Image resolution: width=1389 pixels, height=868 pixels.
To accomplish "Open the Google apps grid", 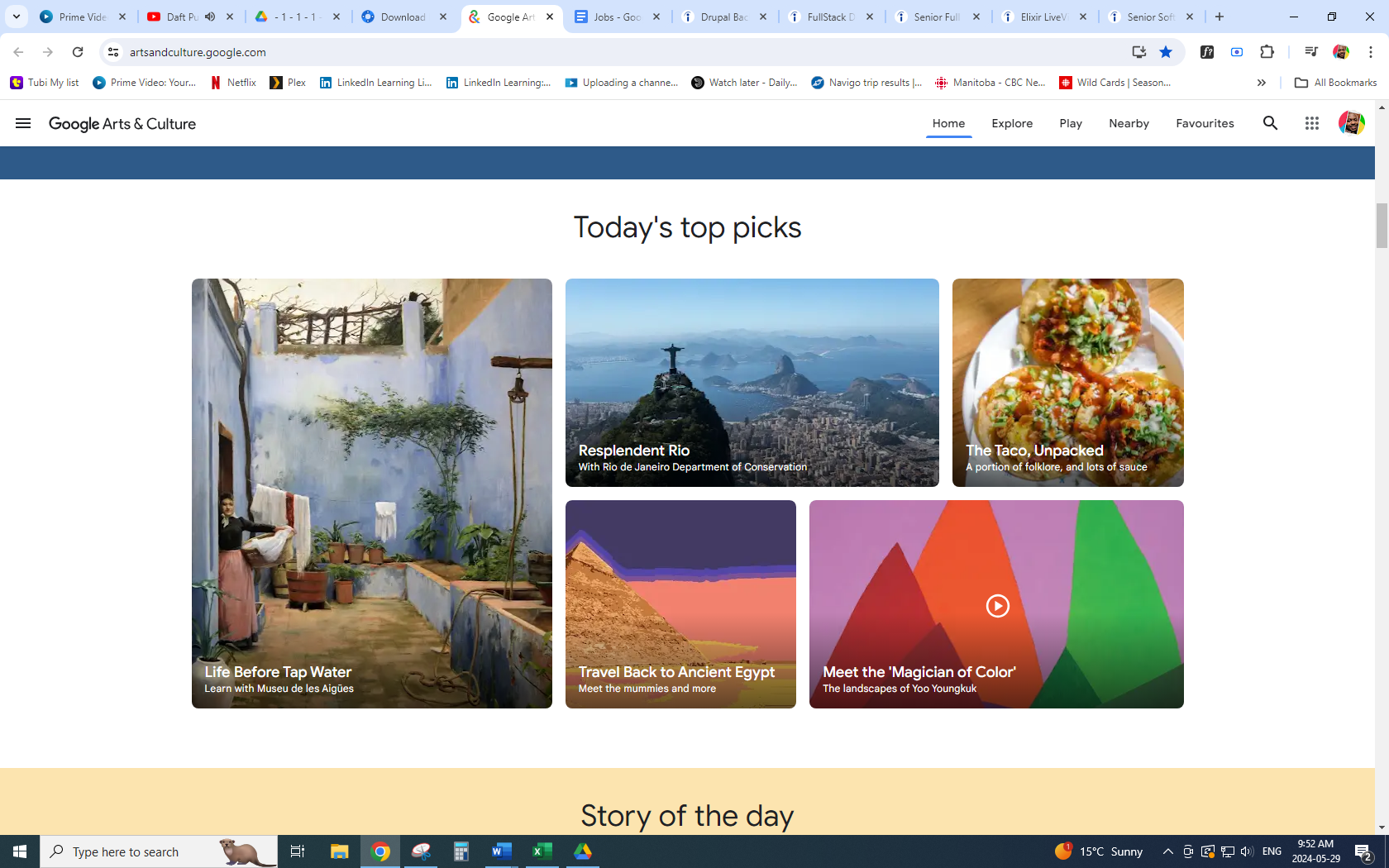I will [x=1311, y=123].
